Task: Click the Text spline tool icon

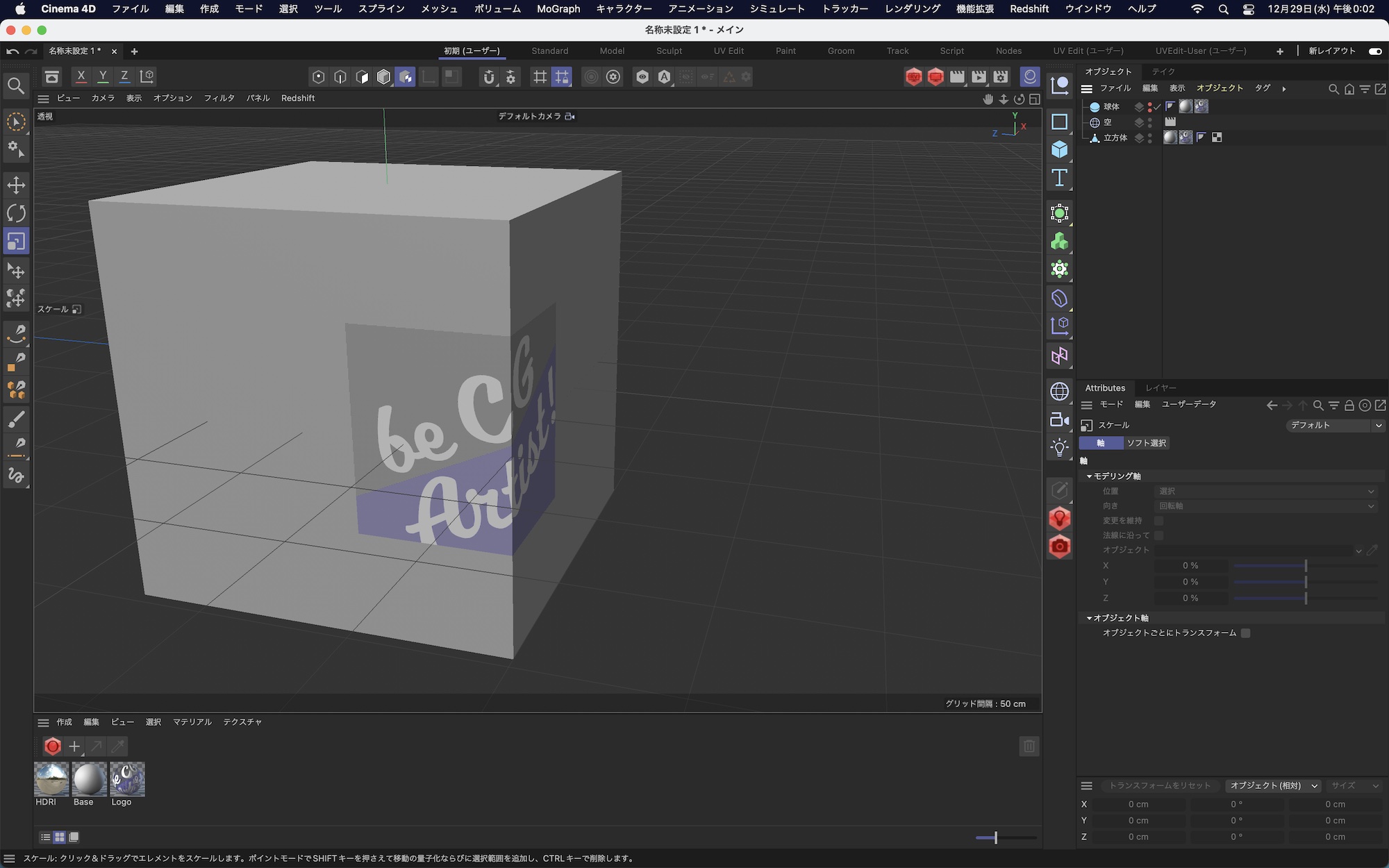Action: [1059, 178]
